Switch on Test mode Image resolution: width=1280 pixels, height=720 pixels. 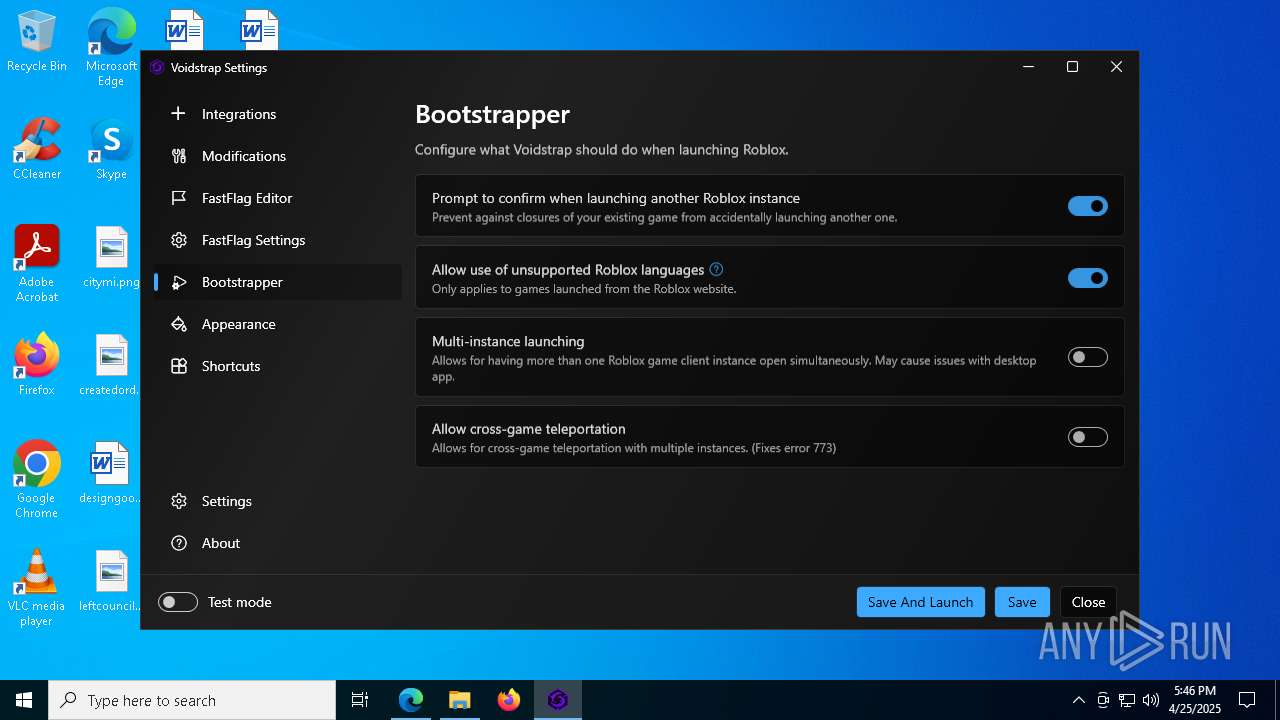point(178,602)
